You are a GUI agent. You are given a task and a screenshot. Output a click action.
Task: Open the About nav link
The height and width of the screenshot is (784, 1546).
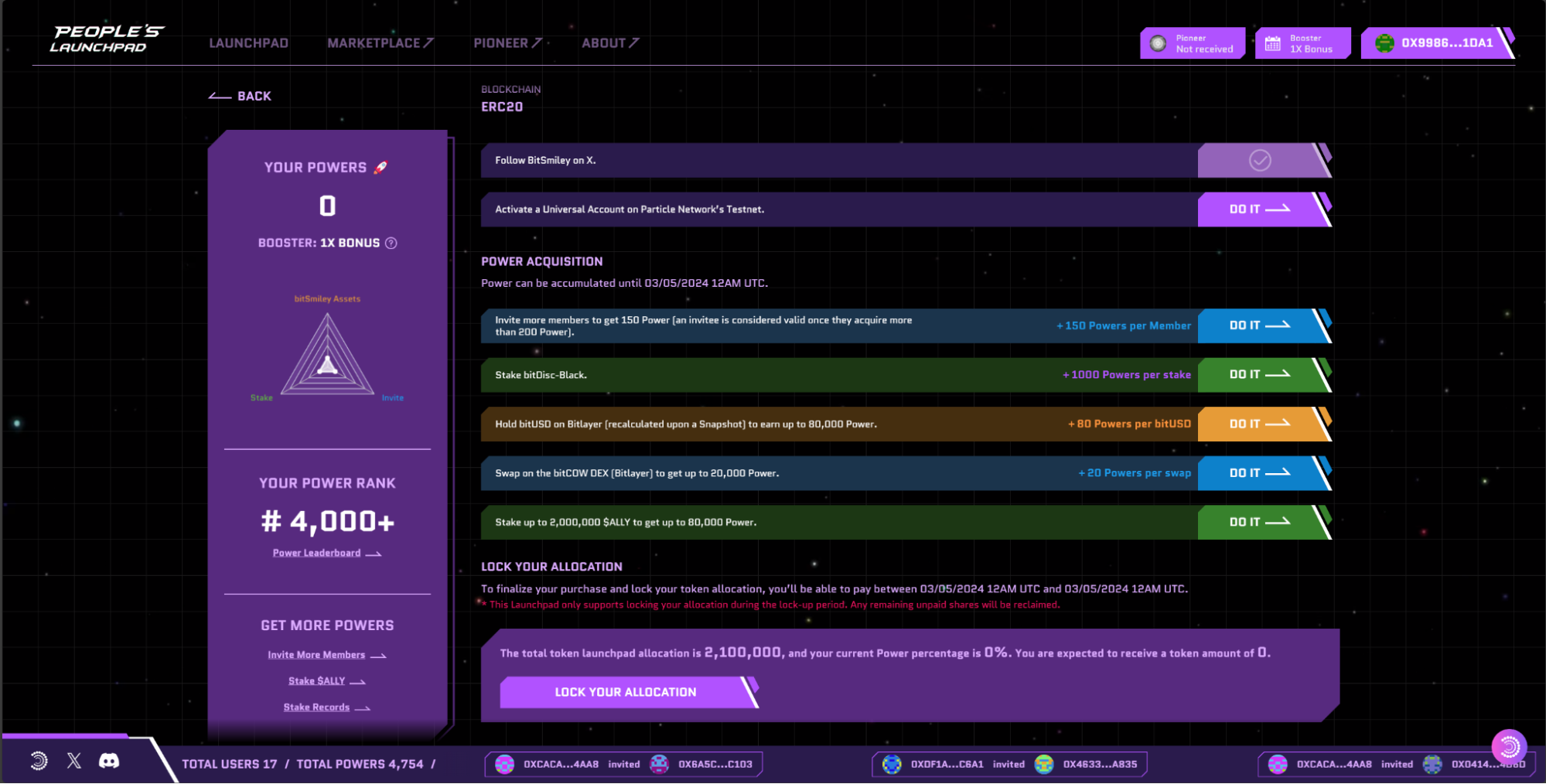pyautogui.click(x=610, y=43)
